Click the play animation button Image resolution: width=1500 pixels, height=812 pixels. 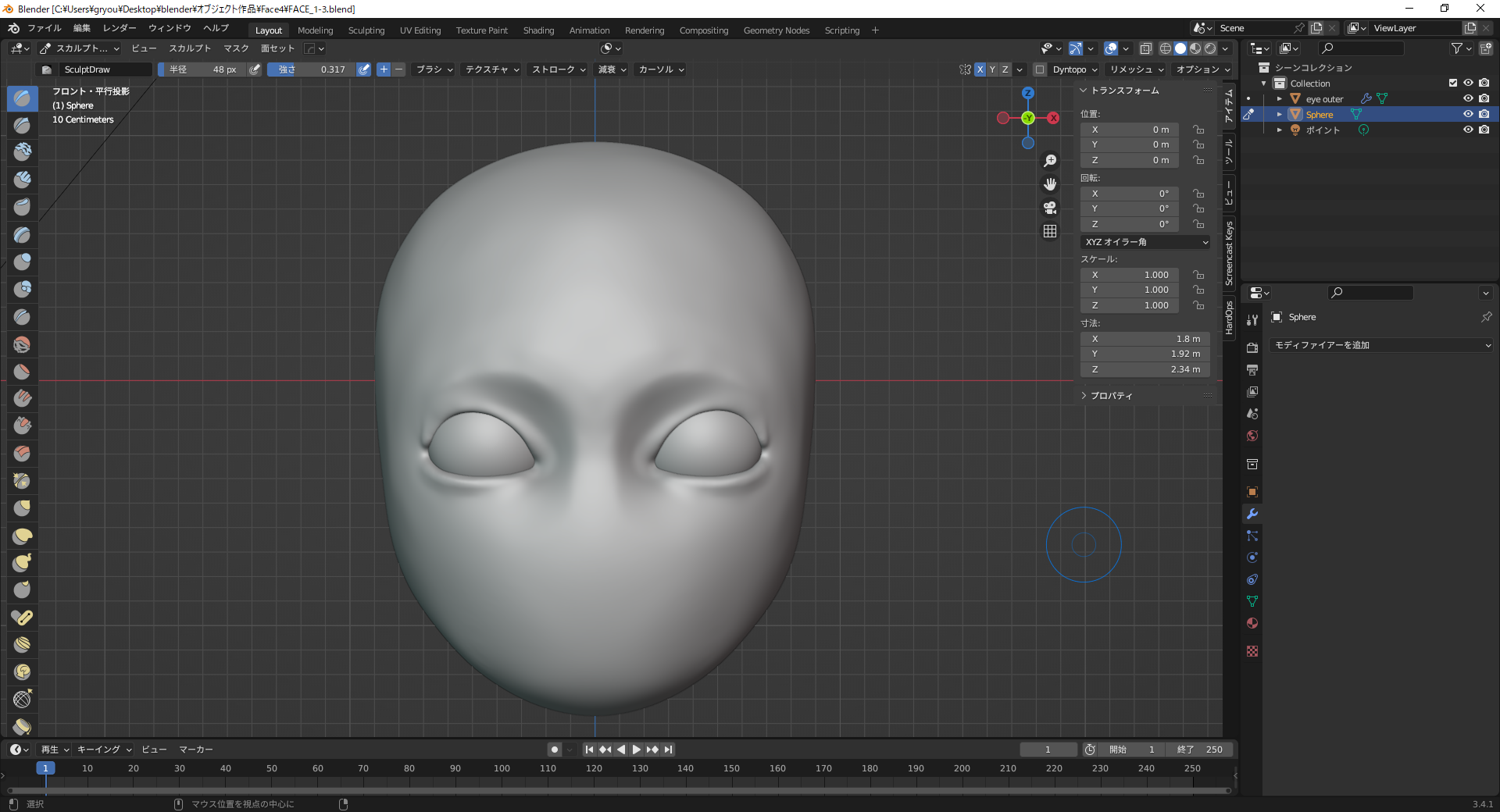tap(637, 750)
